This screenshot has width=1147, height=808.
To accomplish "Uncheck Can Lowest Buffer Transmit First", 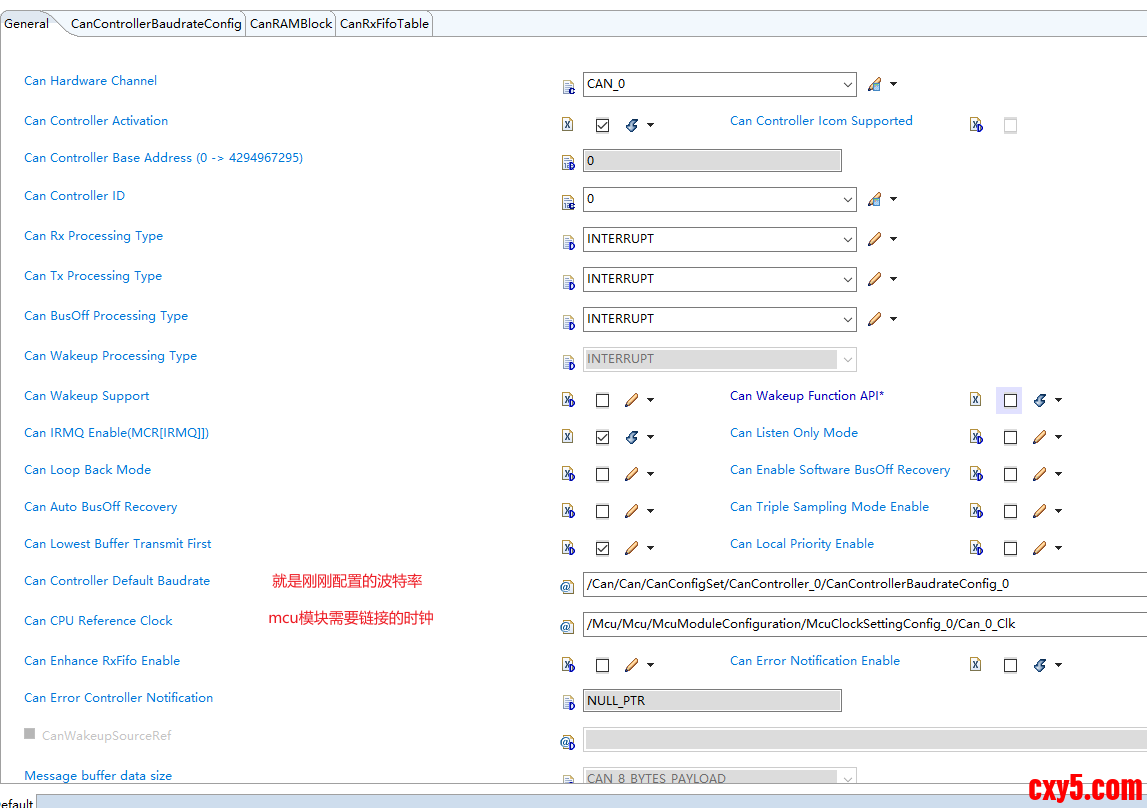I will click(x=602, y=548).
